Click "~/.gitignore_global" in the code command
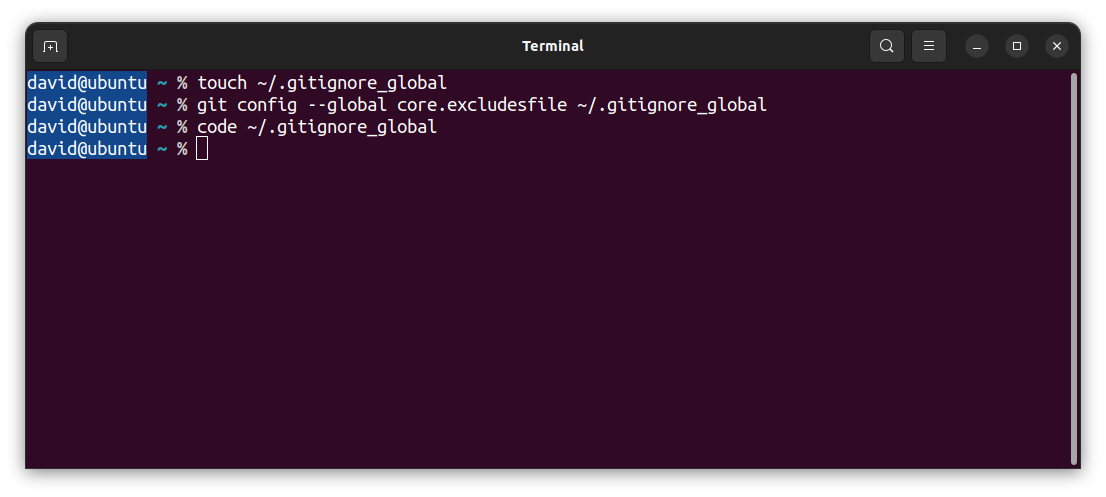Image resolution: width=1106 pixels, height=497 pixels. point(341,127)
